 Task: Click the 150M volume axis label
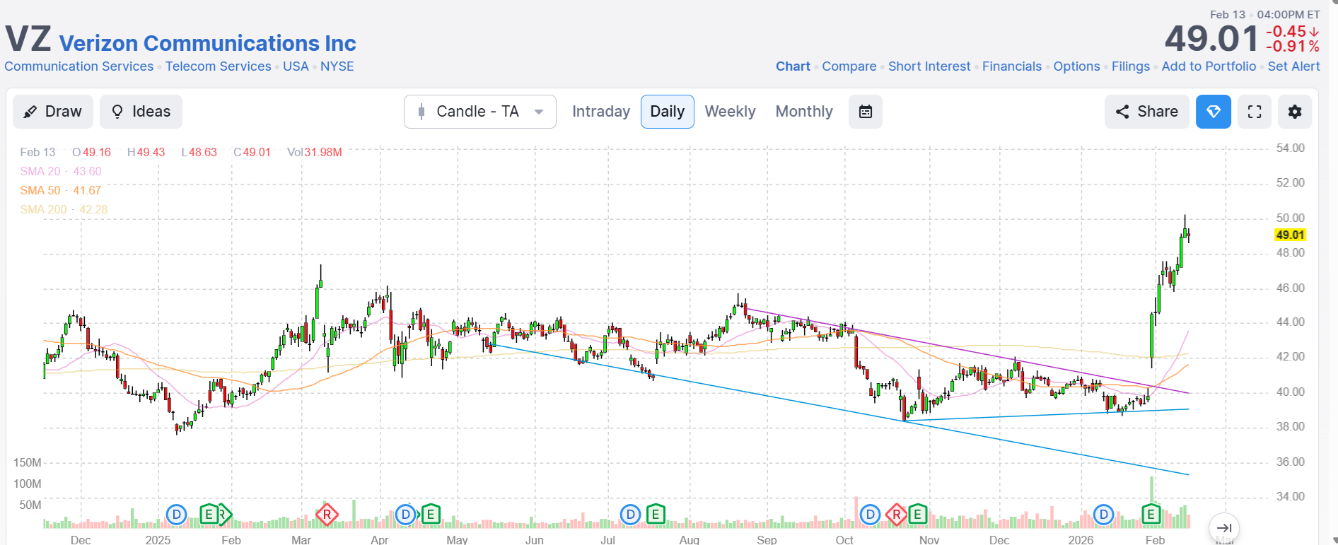pyautogui.click(x=27, y=463)
